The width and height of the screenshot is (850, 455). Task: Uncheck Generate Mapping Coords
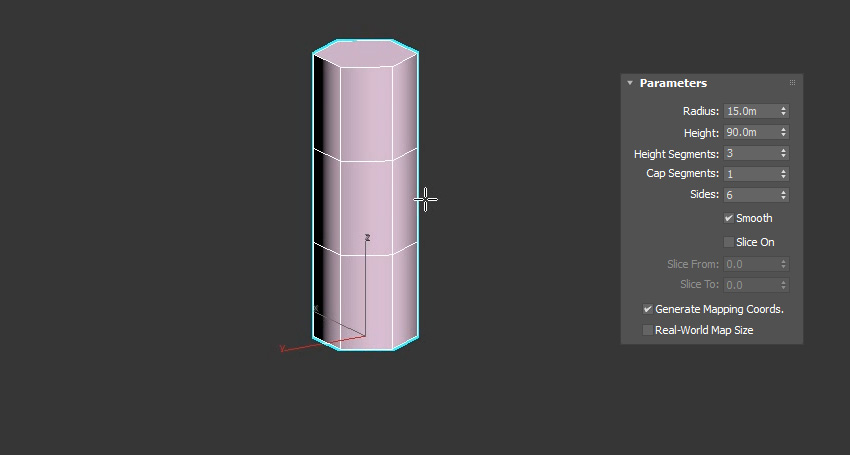(648, 309)
